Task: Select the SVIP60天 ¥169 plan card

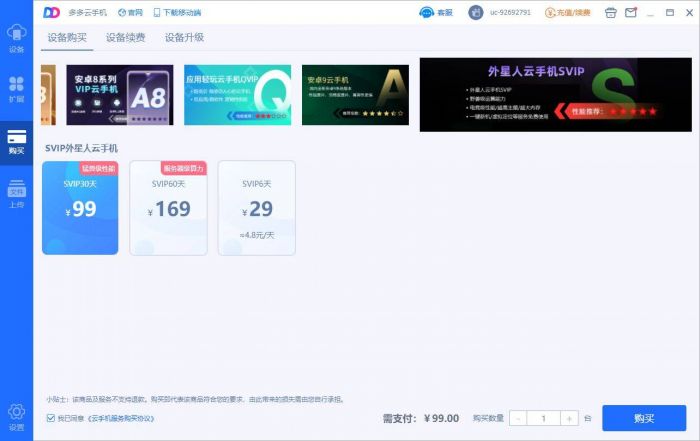Action: point(168,207)
